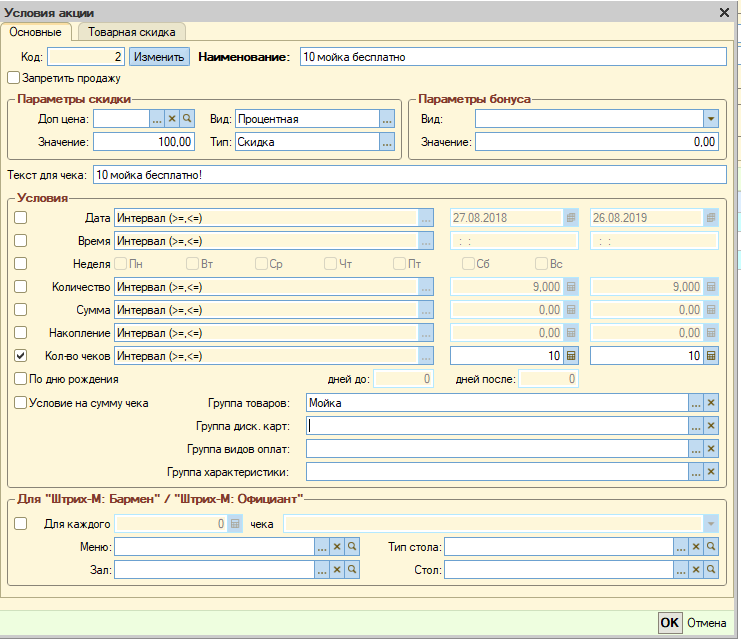Toggle Запретить продажу checkbox

(13, 77)
